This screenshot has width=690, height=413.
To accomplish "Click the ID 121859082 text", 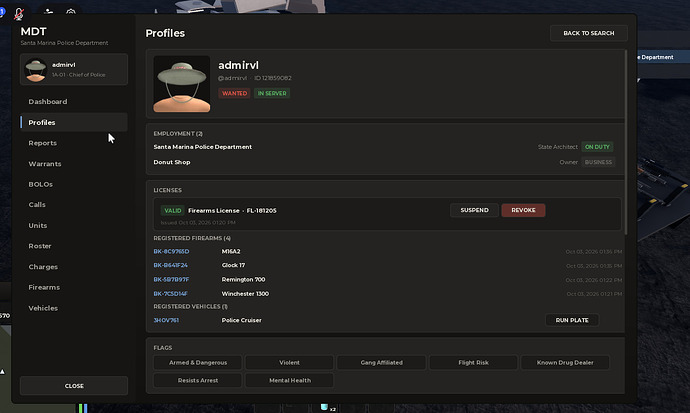I will click(x=273, y=78).
